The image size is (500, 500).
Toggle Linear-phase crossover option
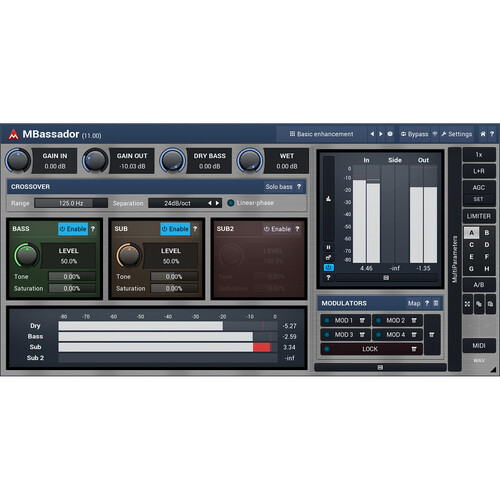251,203
